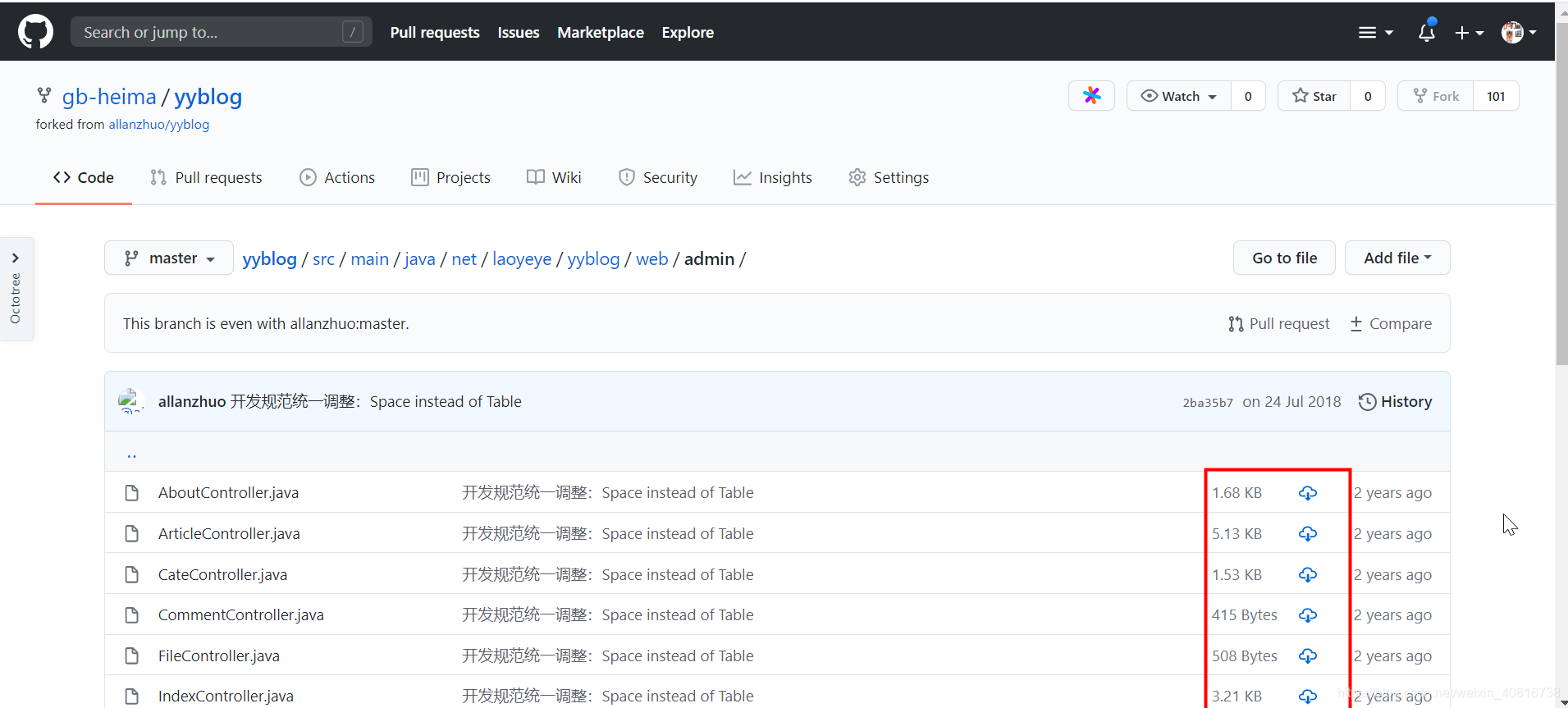1568x708 pixels.
Task: Open commit hash 2ba35b7
Action: [1208, 403]
